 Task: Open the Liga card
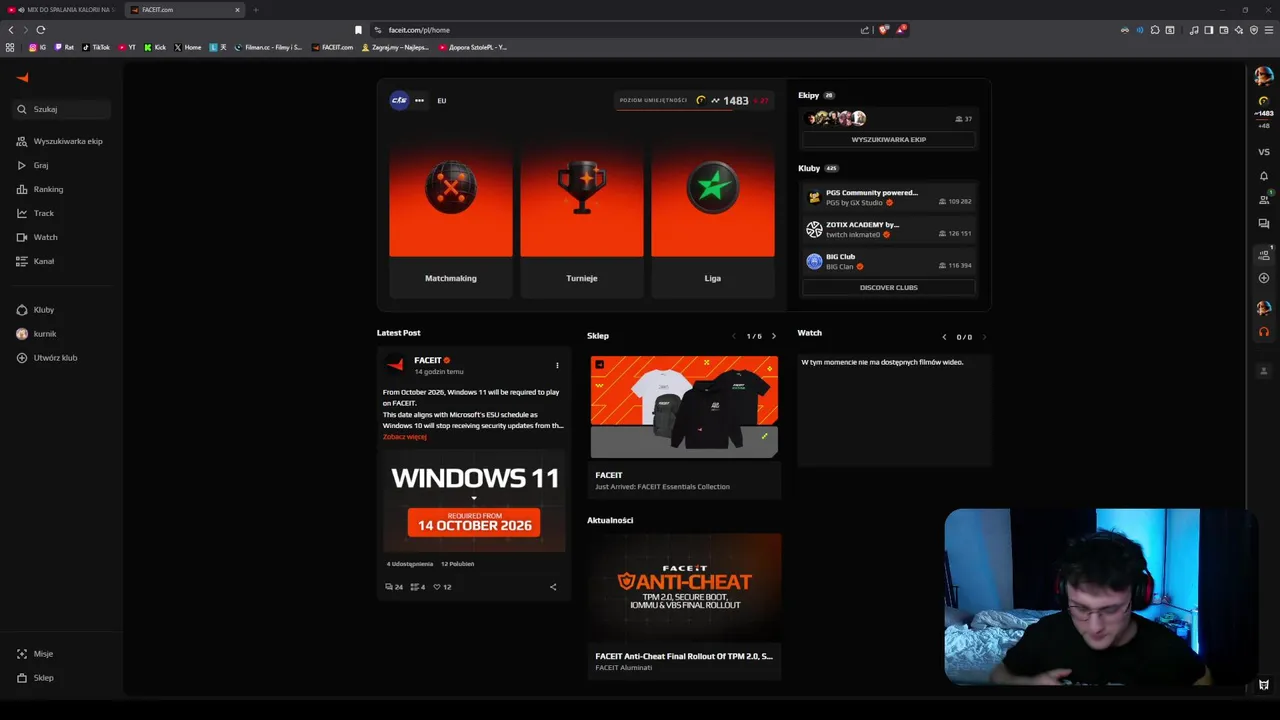[x=712, y=218]
